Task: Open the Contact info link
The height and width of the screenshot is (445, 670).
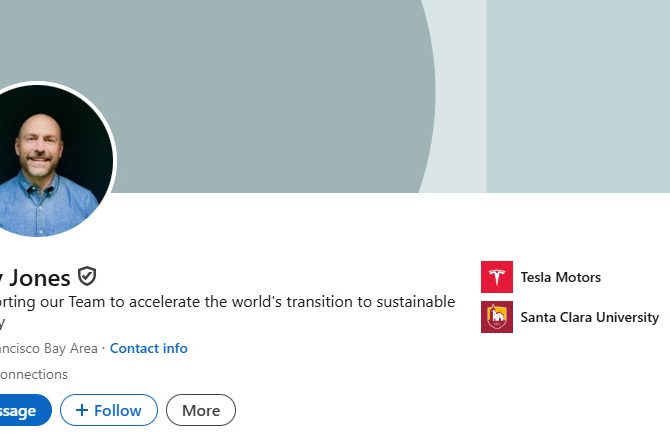Action: point(148,348)
